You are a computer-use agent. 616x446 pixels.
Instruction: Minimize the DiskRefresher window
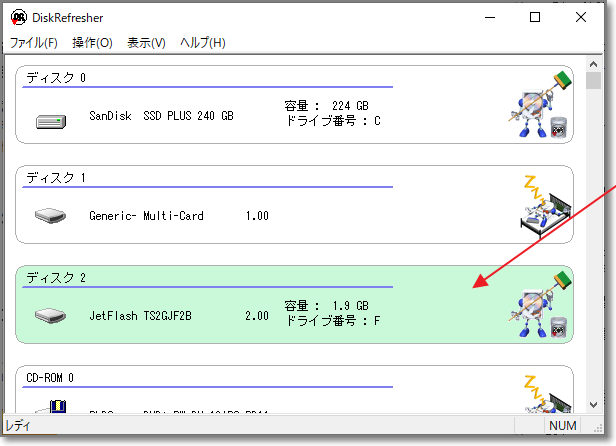pyautogui.click(x=489, y=17)
